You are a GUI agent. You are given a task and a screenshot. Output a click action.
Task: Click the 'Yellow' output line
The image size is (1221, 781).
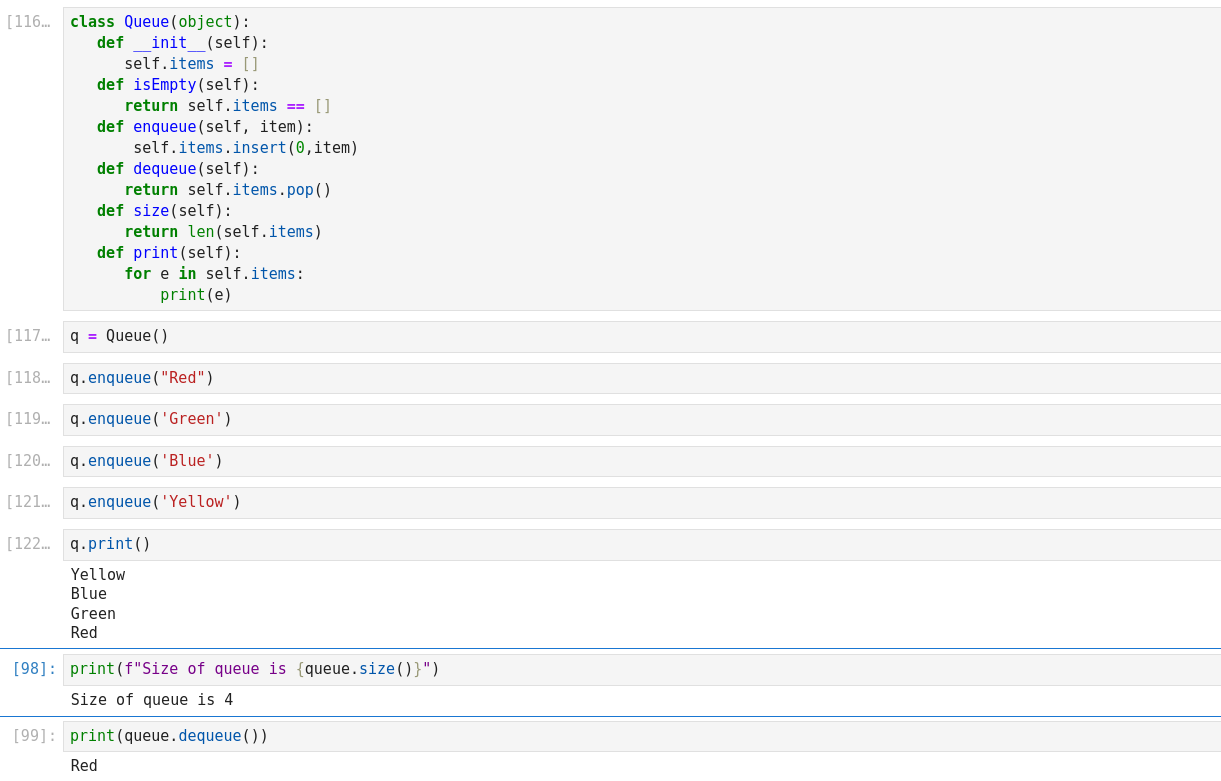pos(98,575)
